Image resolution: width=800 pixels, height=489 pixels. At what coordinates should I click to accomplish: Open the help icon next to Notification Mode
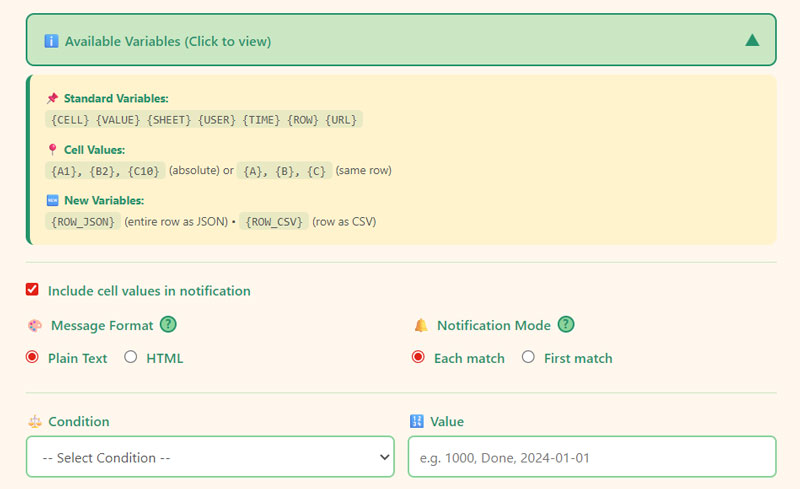[566, 324]
